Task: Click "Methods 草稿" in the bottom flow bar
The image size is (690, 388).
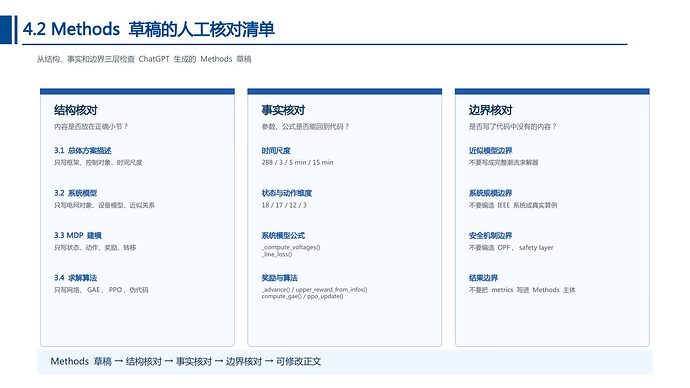Action: (81, 362)
